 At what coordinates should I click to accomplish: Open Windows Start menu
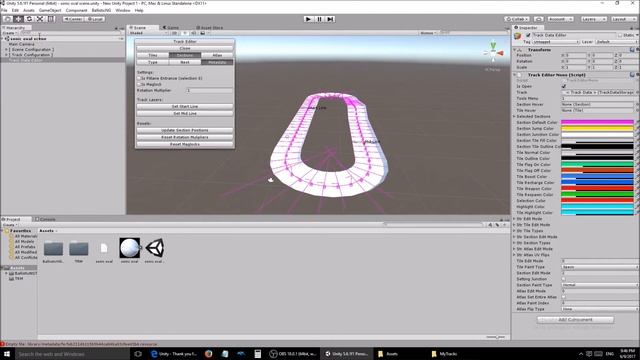7,353
